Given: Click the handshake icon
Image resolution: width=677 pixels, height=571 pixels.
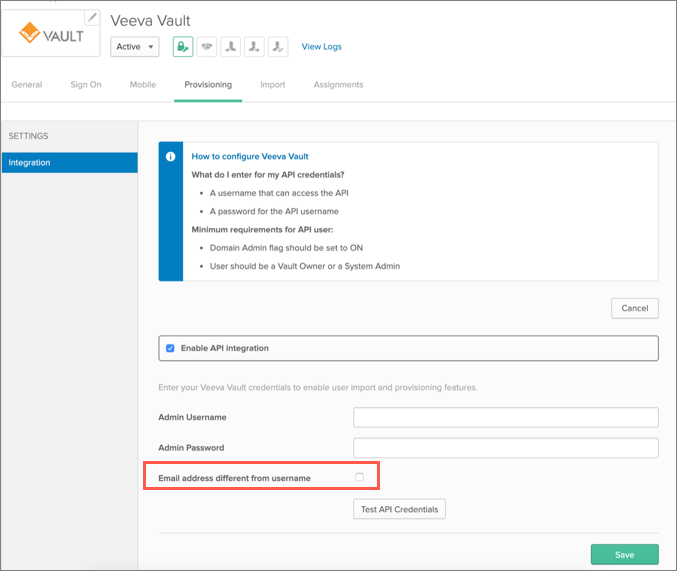Looking at the screenshot, I should (x=206, y=46).
